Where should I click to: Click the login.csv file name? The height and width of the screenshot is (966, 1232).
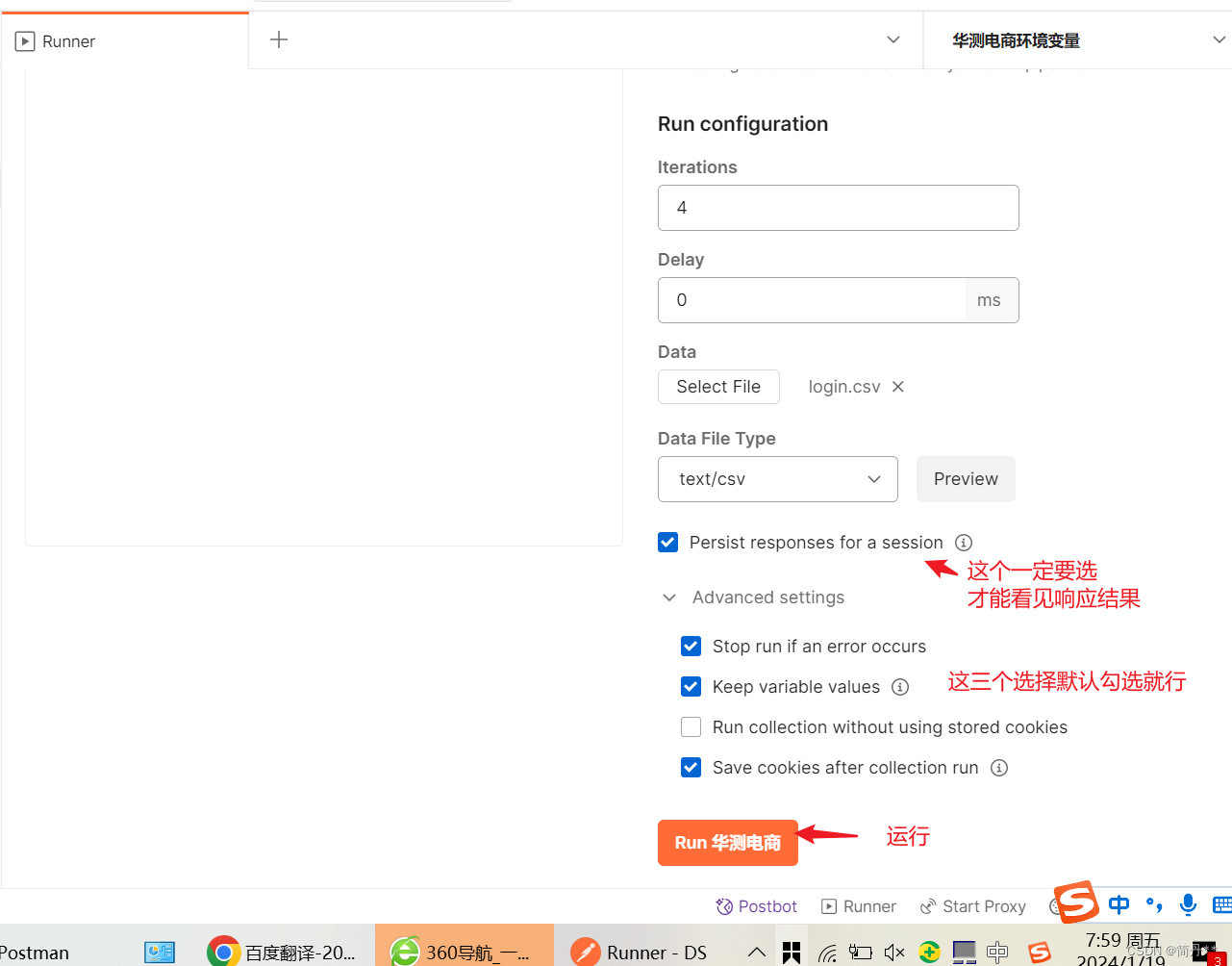click(844, 387)
